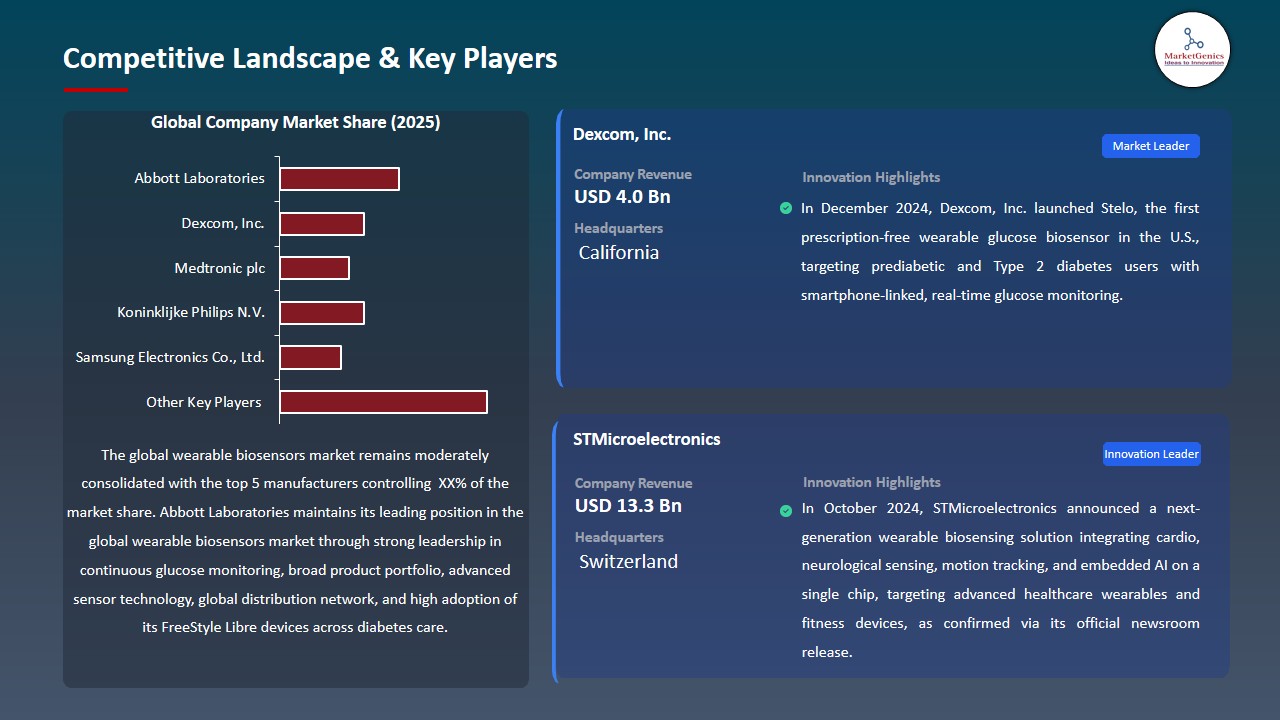Click Innovation Highlights label in STMicroelectronics card
The image size is (1280, 720).
872,482
